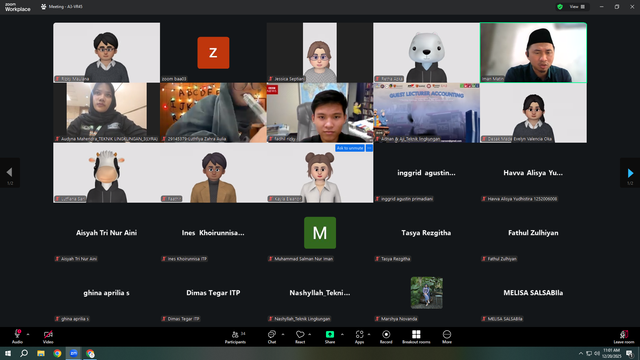The width and height of the screenshot is (640, 360).
Task: Show hidden system tray icons
Action: 581,353
